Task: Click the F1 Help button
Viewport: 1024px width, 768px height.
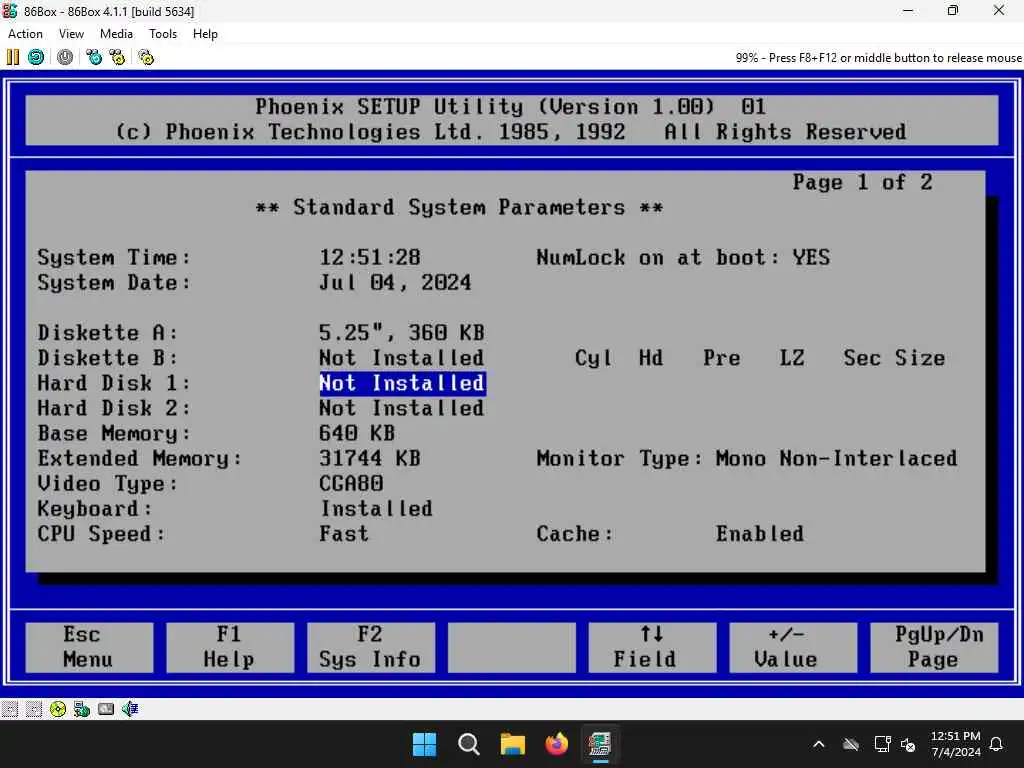Action: pos(230,647)
